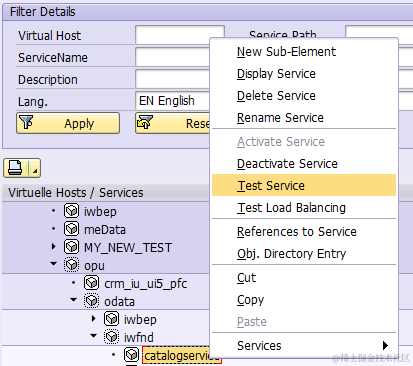
Task: Click the funnel icon on Reset button
Action: pyautogui.click(x=145, y=122)
